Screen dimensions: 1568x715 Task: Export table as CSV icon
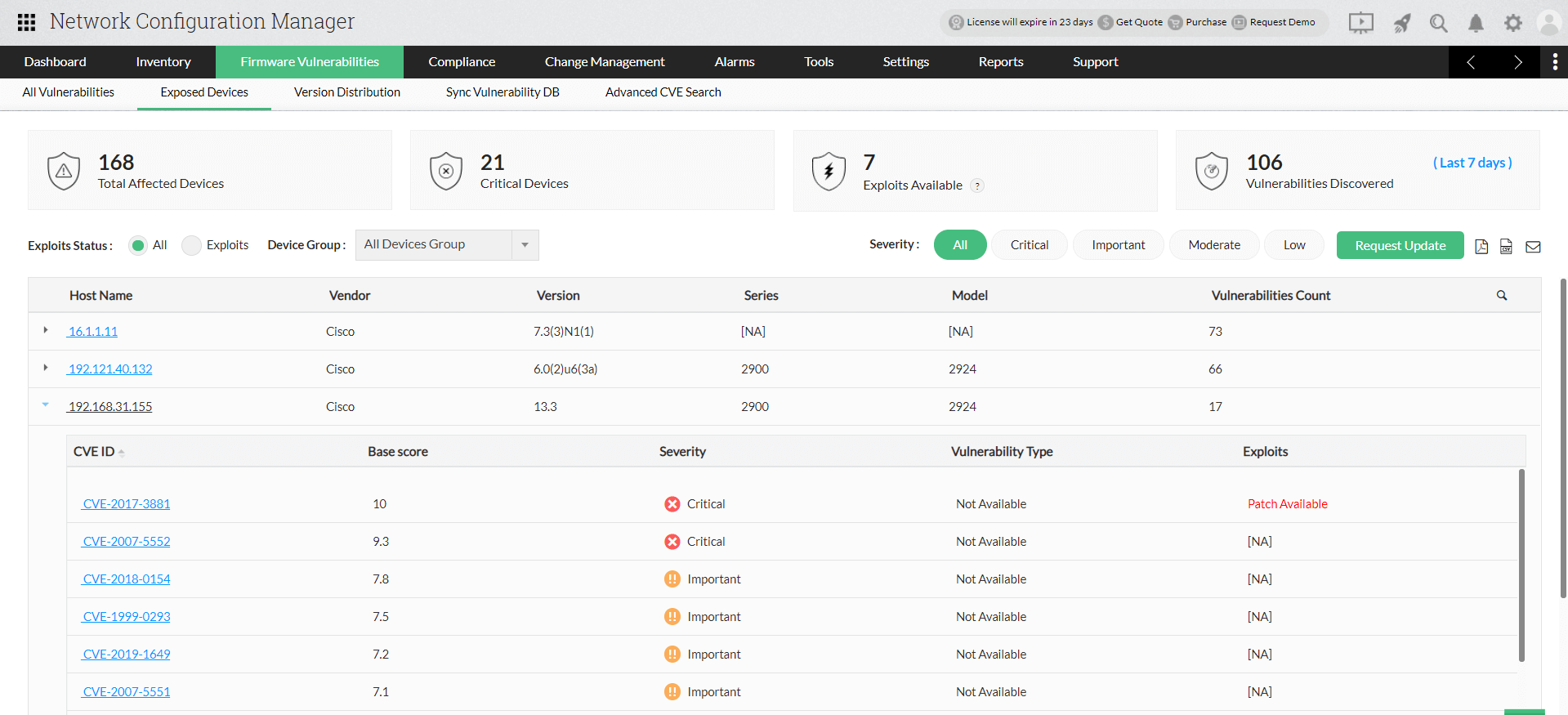pyautogui.click(x=1506, y=247)
